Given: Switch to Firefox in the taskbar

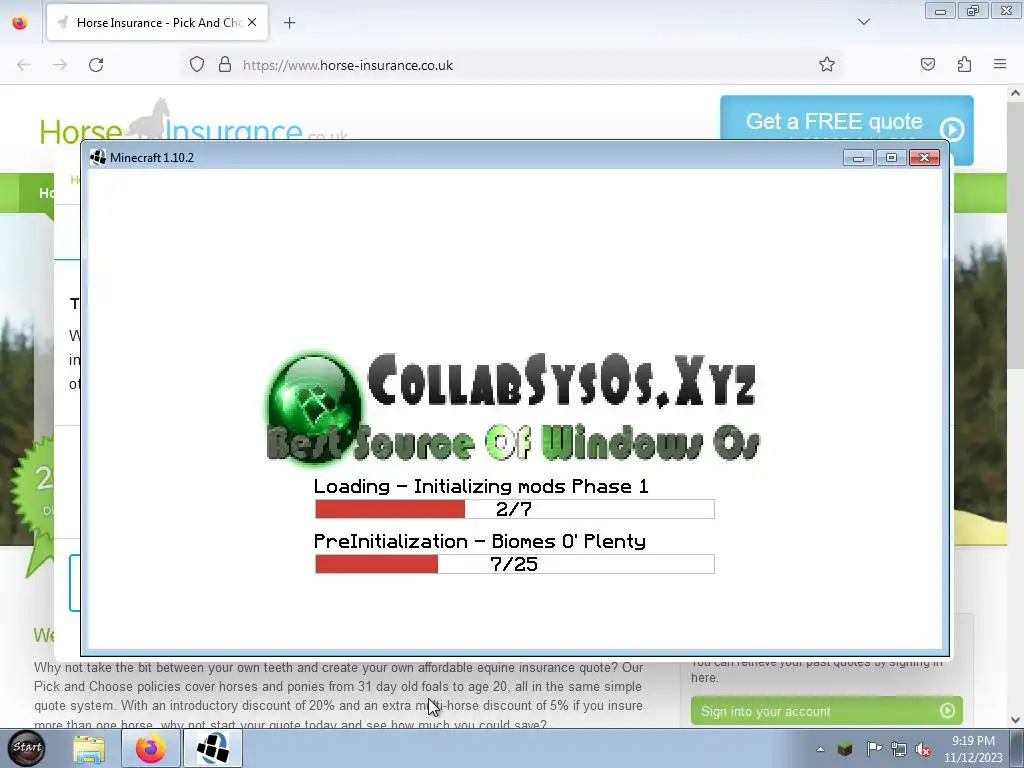Looking at the screenshot, I should click(x=150, y=749).
